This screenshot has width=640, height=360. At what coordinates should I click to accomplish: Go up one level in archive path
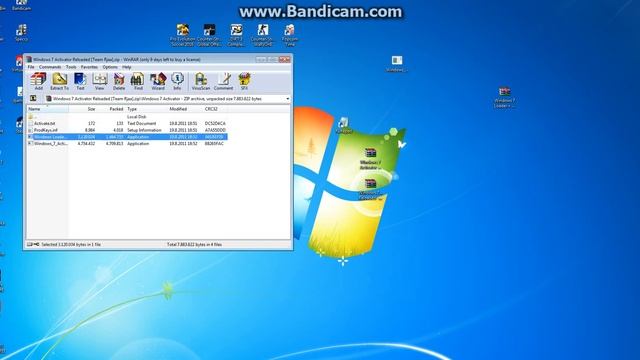33,98
